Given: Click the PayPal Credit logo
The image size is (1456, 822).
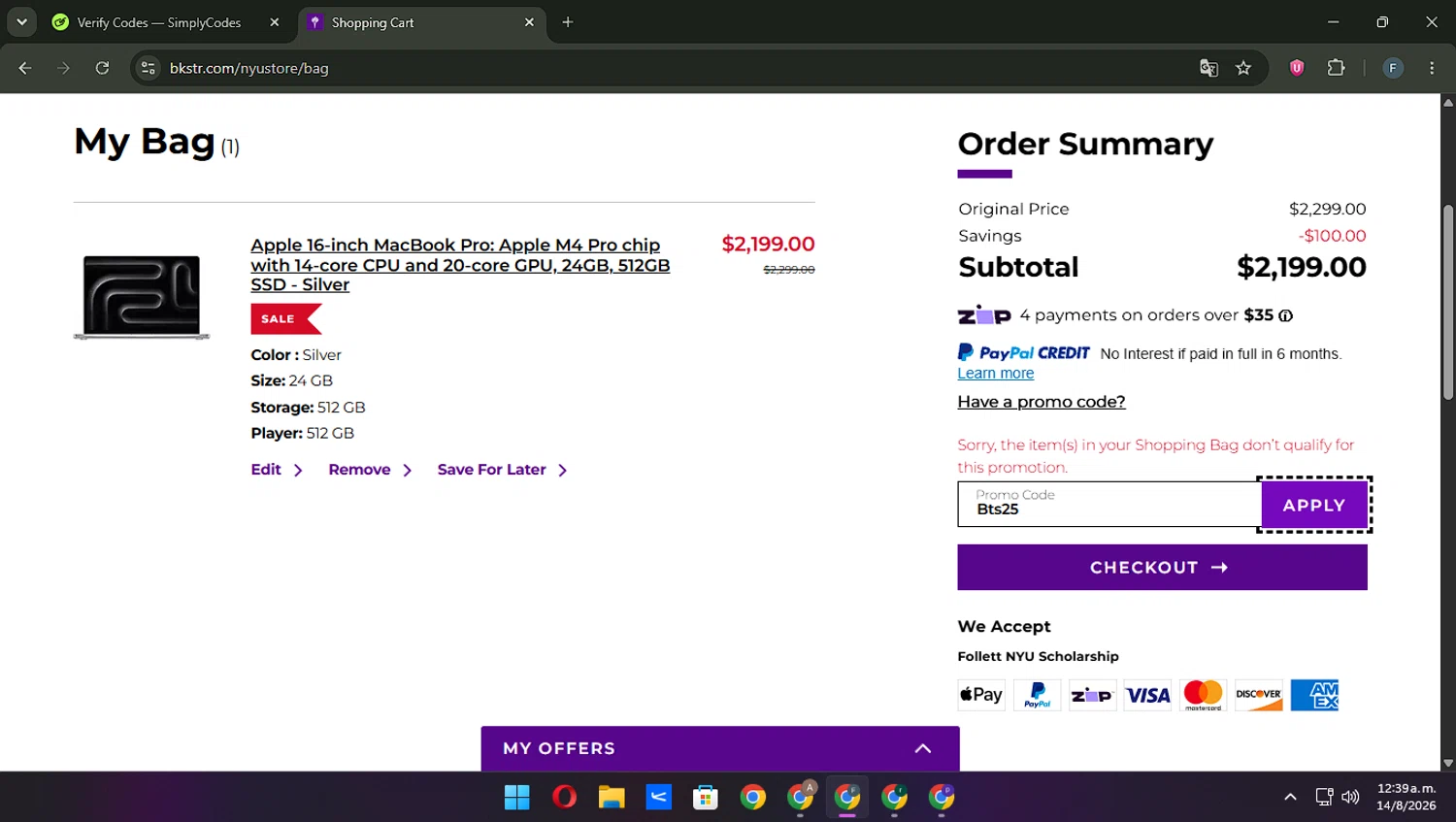Looking at the screenshot, I should point(1024,353).
